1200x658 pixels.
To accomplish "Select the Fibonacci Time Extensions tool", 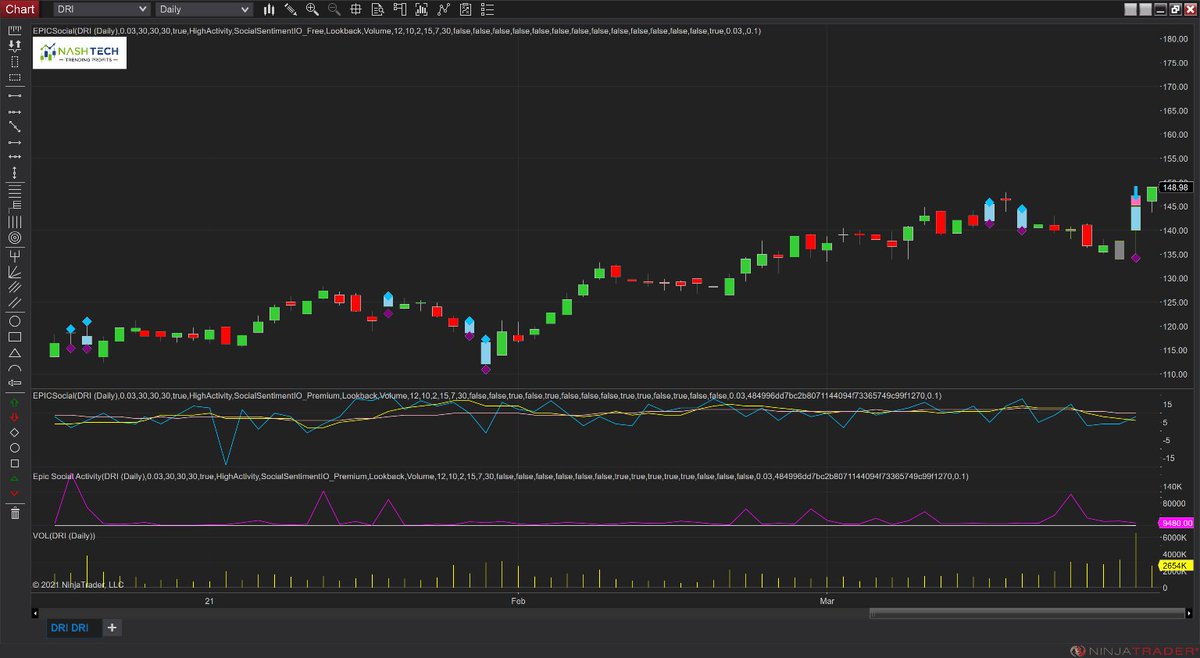I will coord(15,222).
